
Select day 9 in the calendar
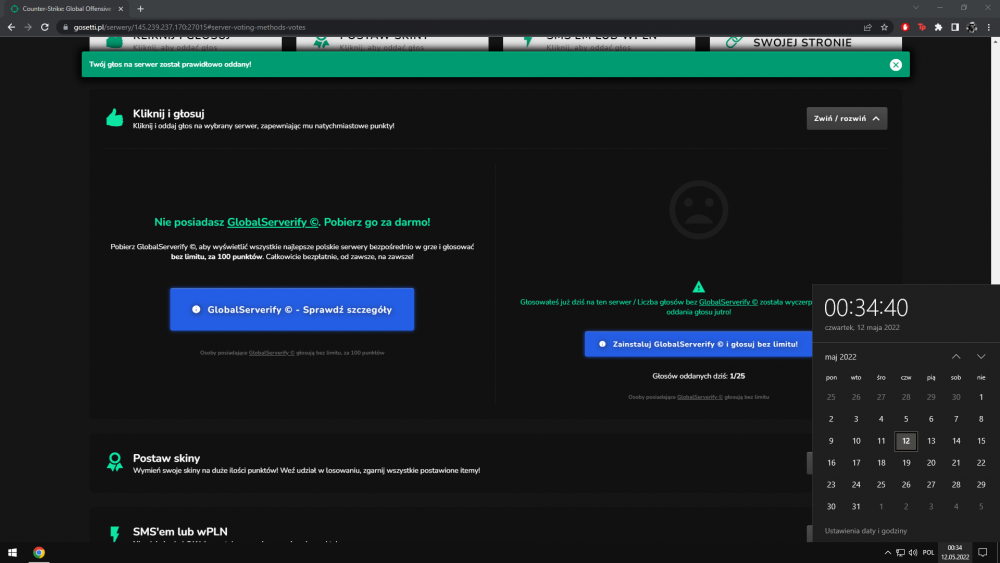point(831,441)
